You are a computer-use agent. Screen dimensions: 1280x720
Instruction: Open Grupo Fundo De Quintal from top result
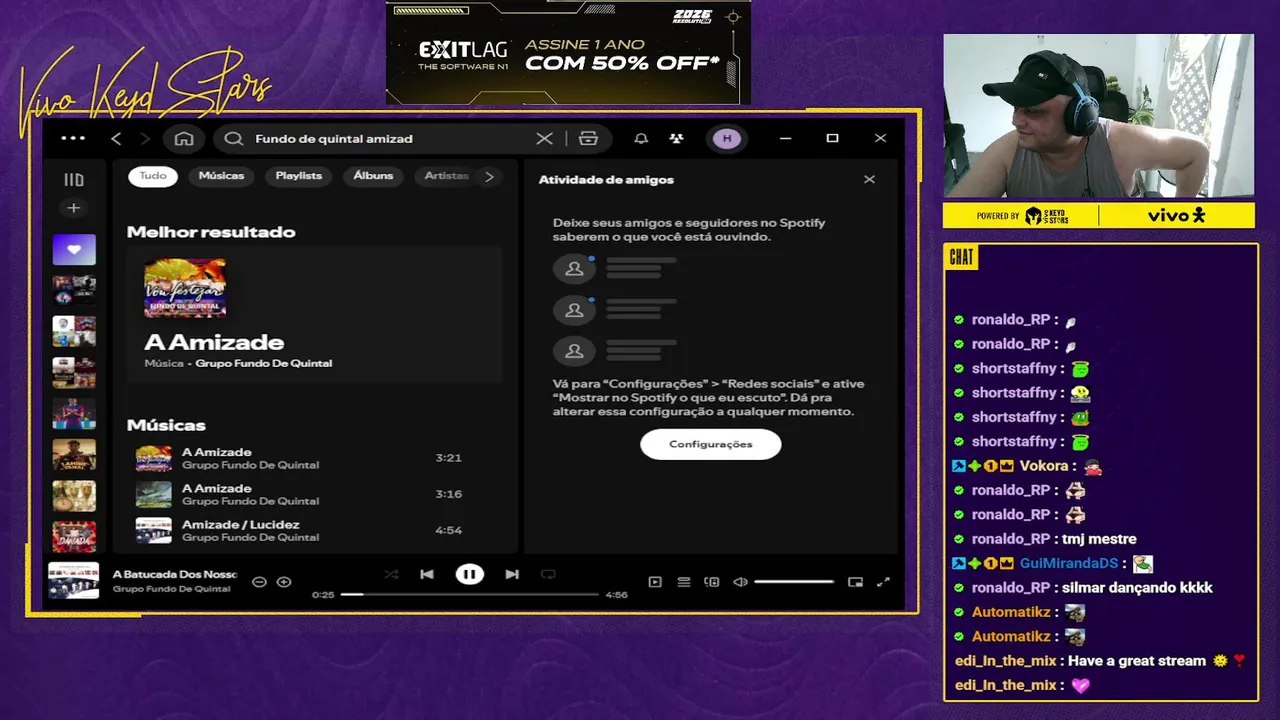(263, 363)
